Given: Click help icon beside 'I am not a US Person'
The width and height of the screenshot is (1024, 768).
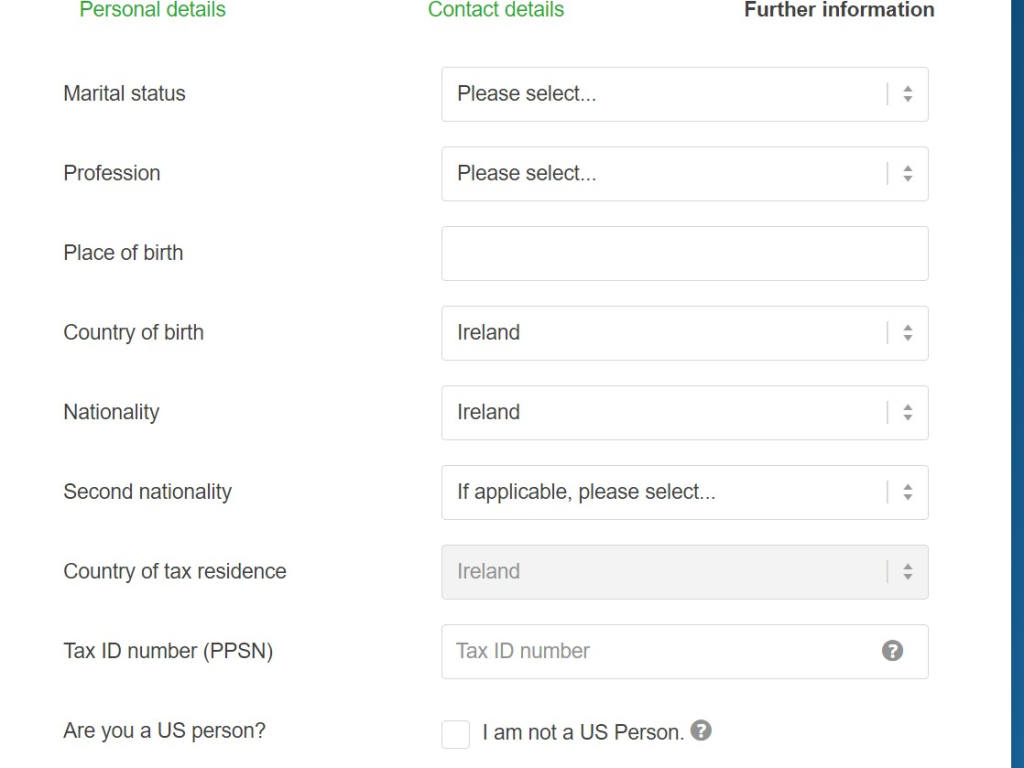Looking at the screenshot, I should coord(702,731).
